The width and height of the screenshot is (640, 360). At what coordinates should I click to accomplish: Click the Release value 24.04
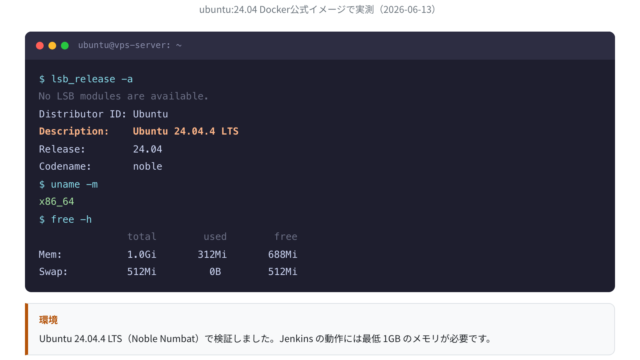(x=147, y=149)
